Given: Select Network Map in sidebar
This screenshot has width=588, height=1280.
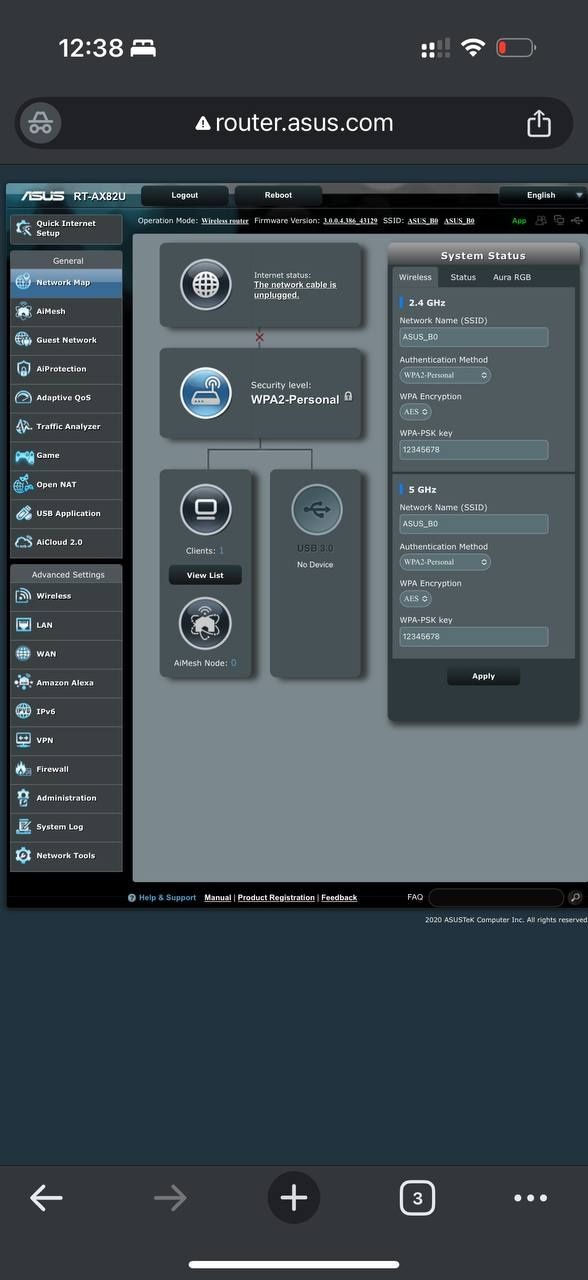Looking at the screenshot, I should [66, 283].
